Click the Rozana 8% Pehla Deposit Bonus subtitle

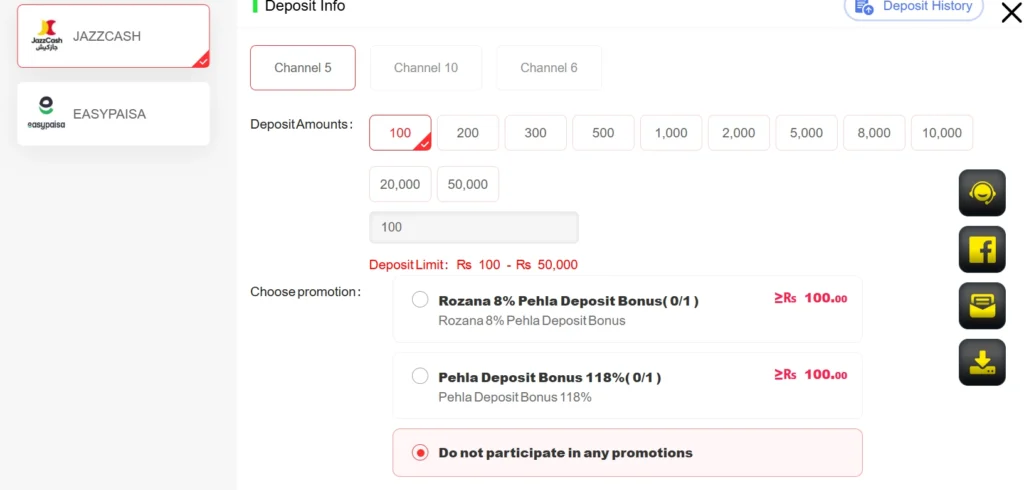coord(532,321)
